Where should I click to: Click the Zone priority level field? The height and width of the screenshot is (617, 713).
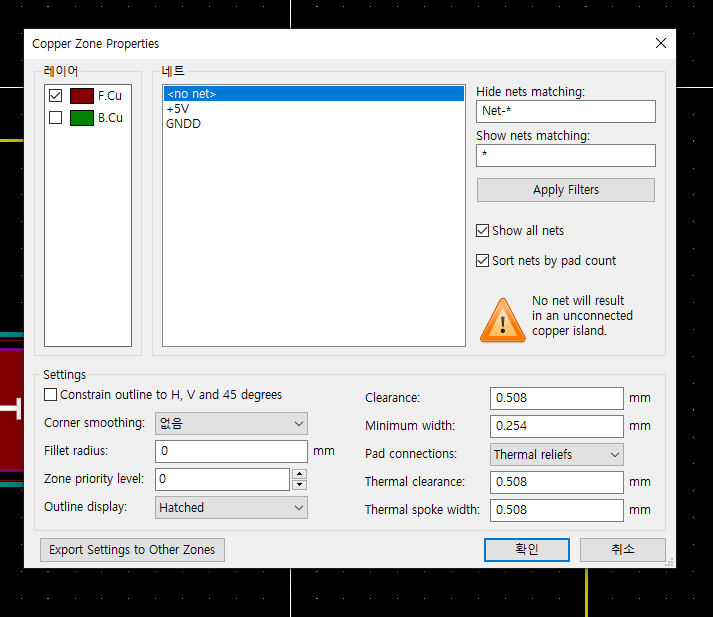click(222, 479)
